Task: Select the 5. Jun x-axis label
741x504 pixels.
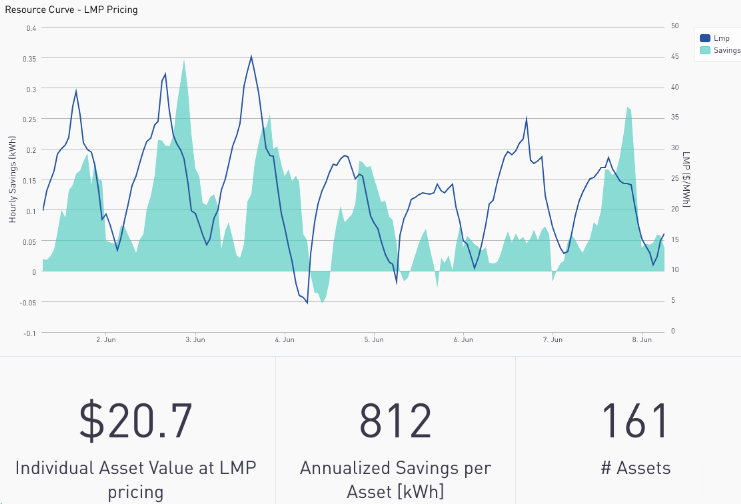Action: point(374,340)
